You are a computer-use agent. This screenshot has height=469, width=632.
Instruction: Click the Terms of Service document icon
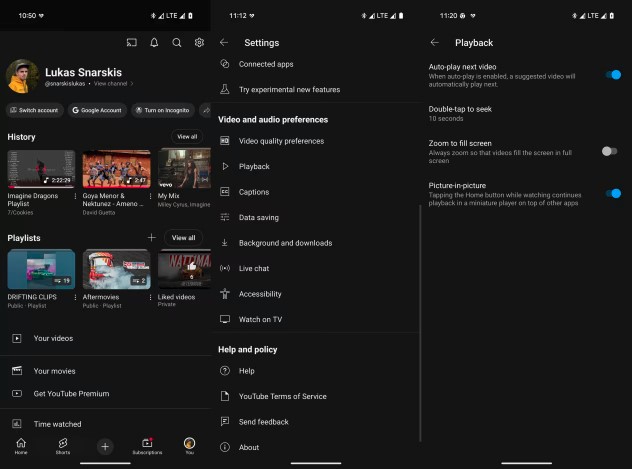click(225, 396)
